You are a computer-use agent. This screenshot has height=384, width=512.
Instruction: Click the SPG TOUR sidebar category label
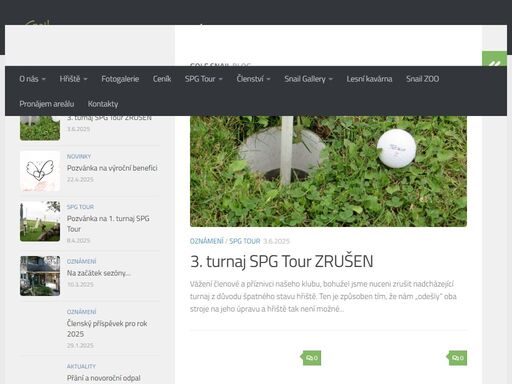[x=80, y=207]
